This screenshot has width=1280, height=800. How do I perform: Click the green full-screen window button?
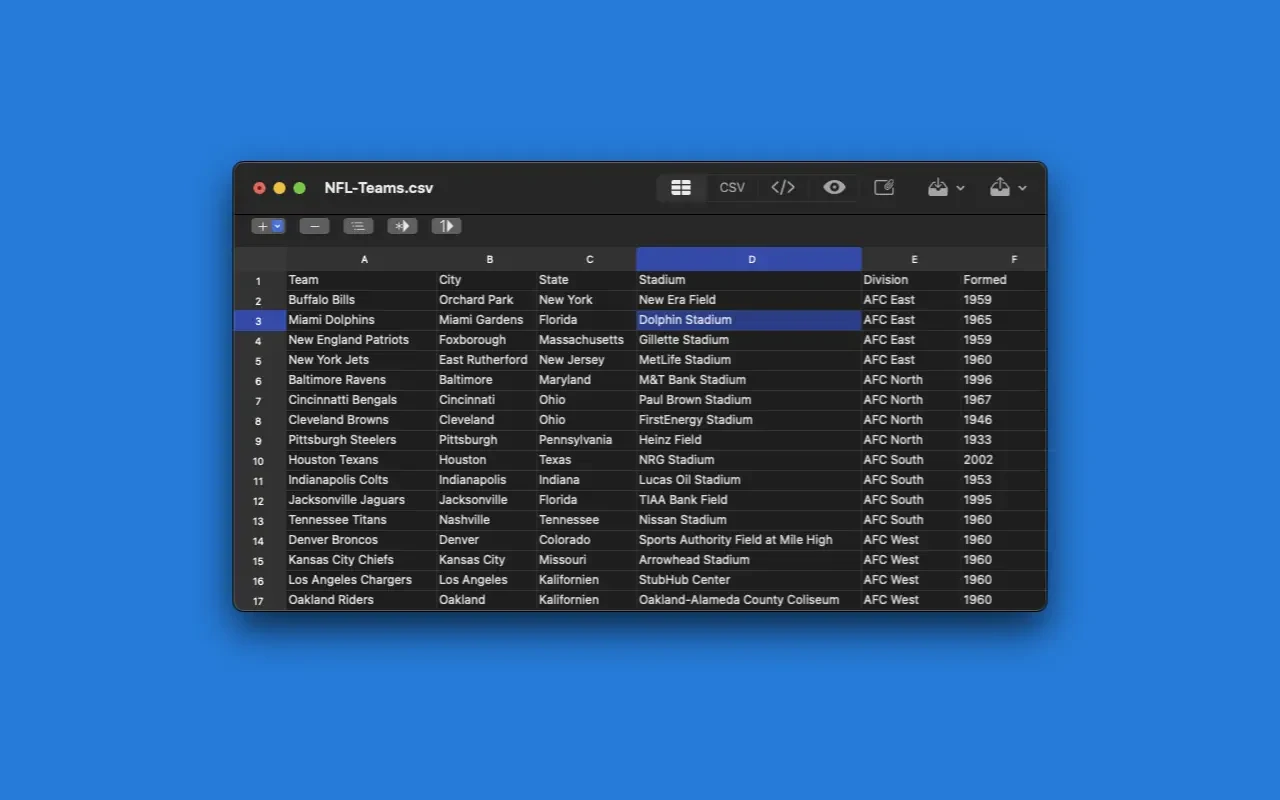[x=299, y=188]
